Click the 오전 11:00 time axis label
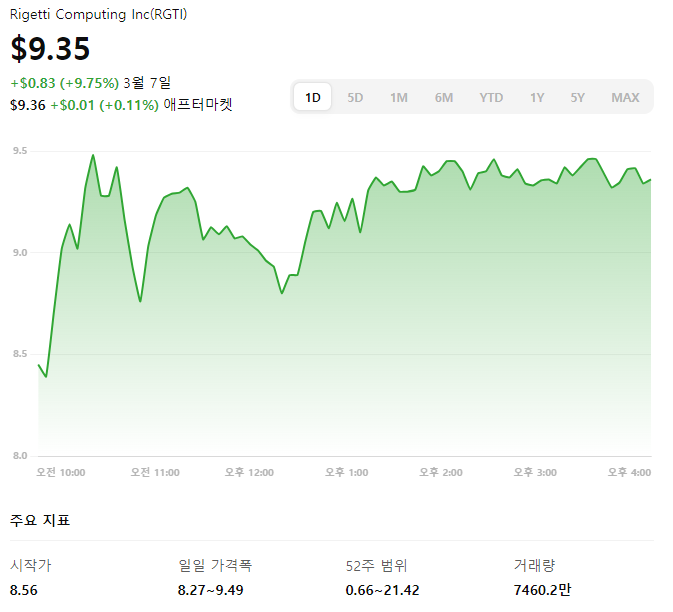 pyautogui.click(x=155, y=473)
